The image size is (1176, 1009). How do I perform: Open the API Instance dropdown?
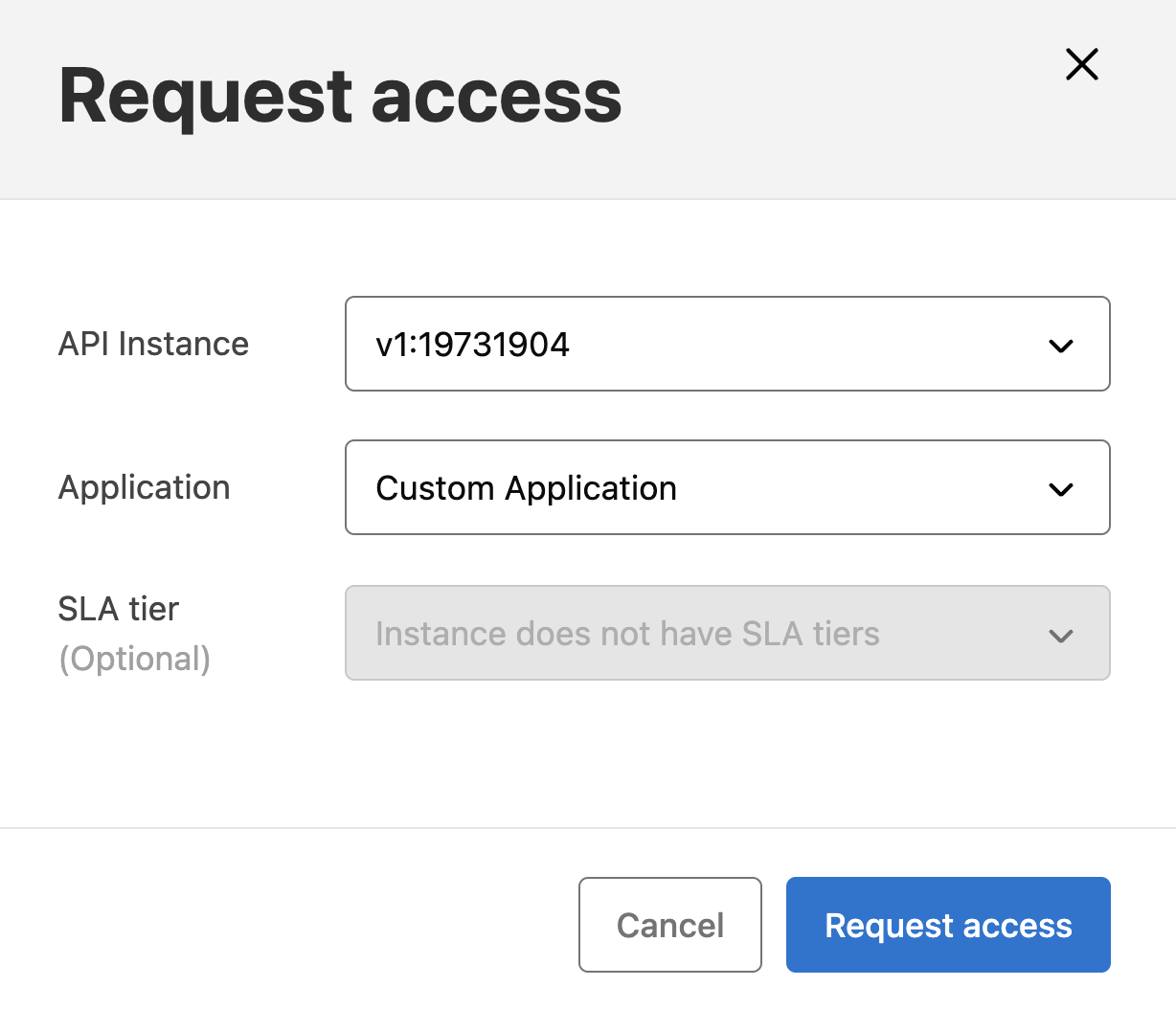click(x=728, y=344)
